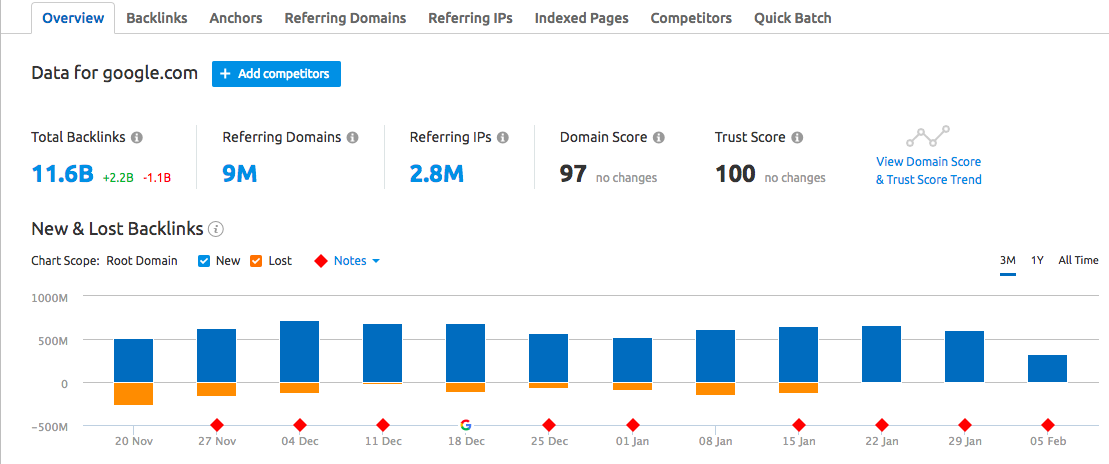Image resolution: width=1109 pixels, height=464 pixels.
Task: Click the Add competitors button
Action: pyautogui.click(x=277, y=74)
